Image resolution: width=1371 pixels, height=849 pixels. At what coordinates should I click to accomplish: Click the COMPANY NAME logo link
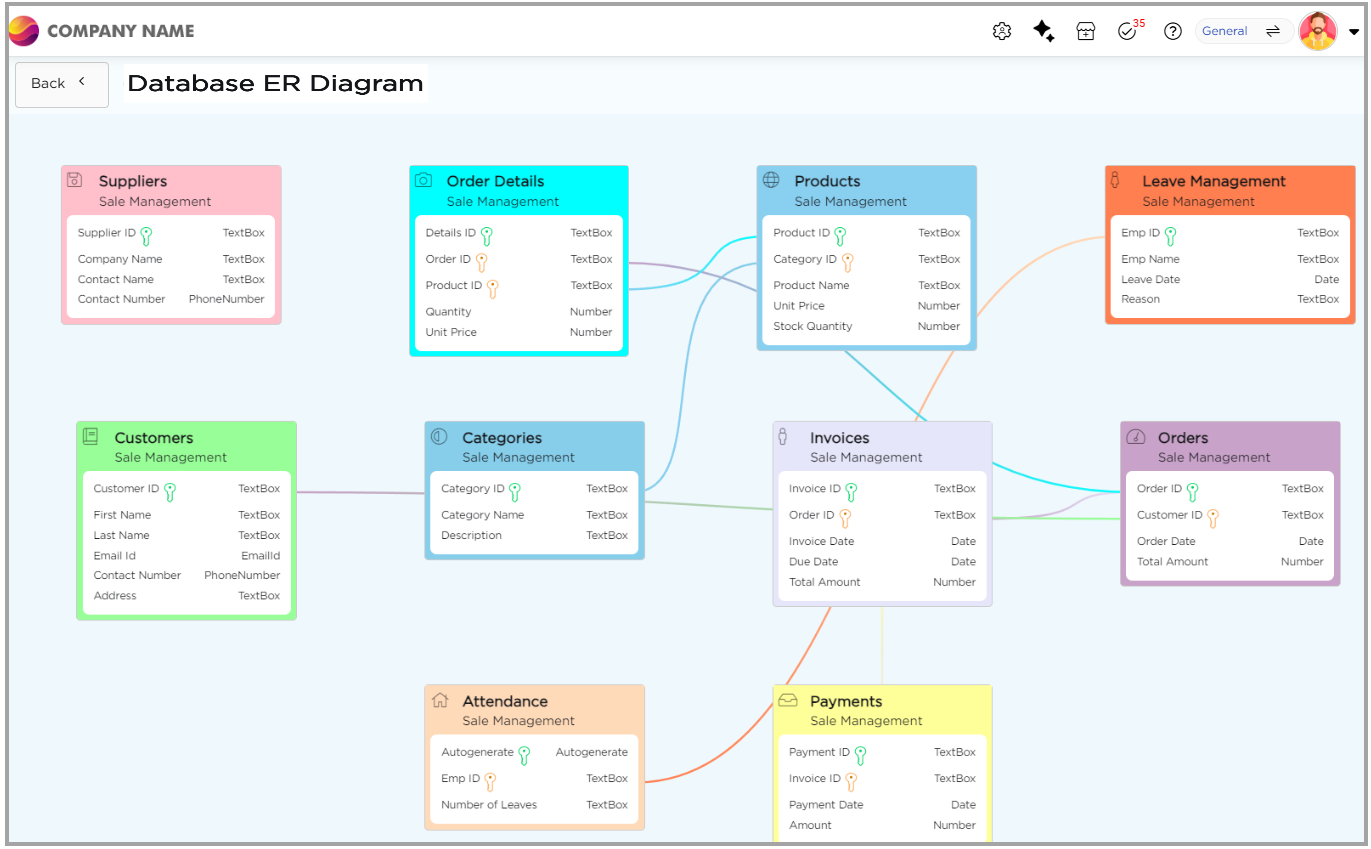[102, 31]
